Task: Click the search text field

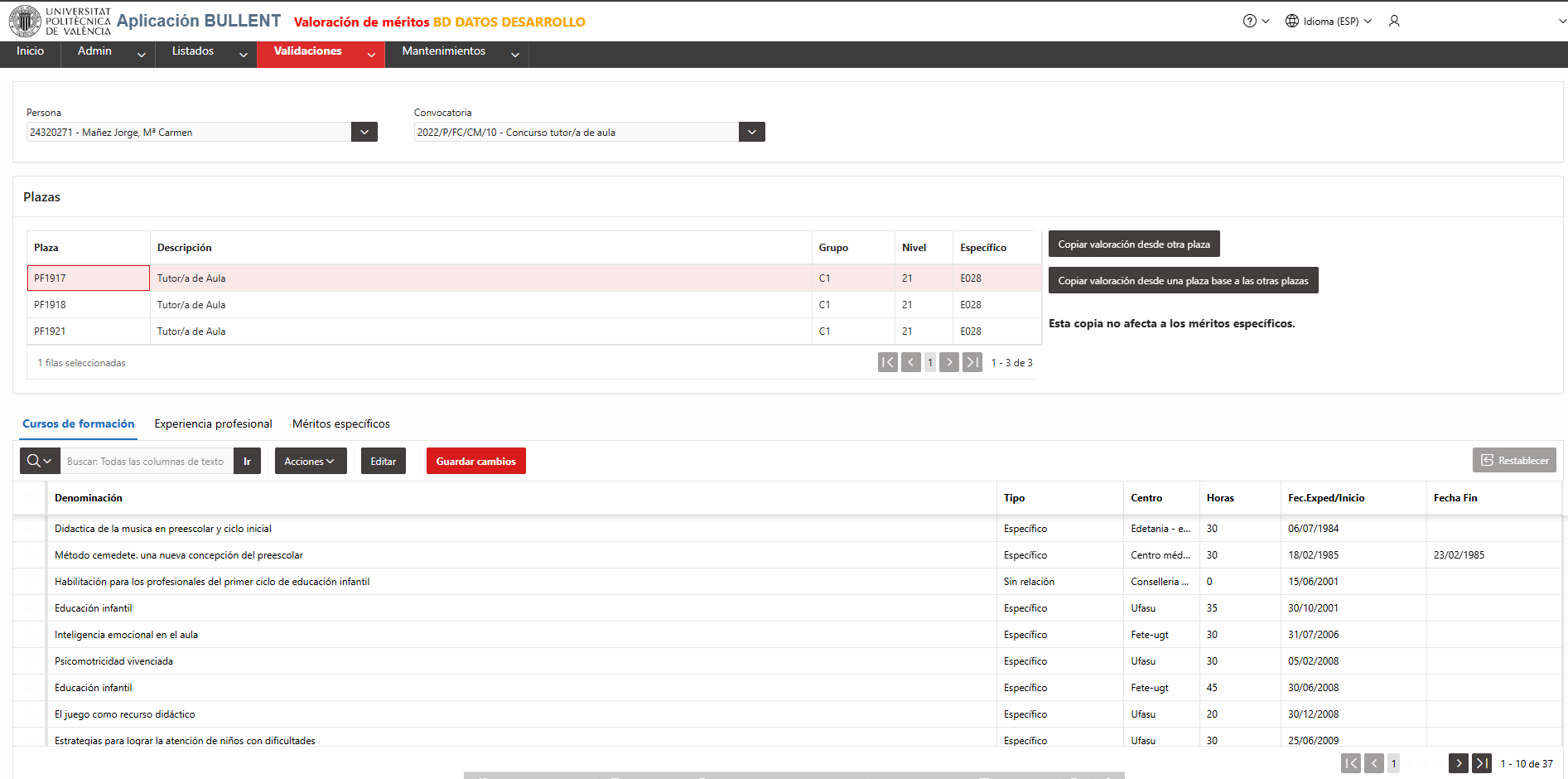Action: click(x=147, y=461)
